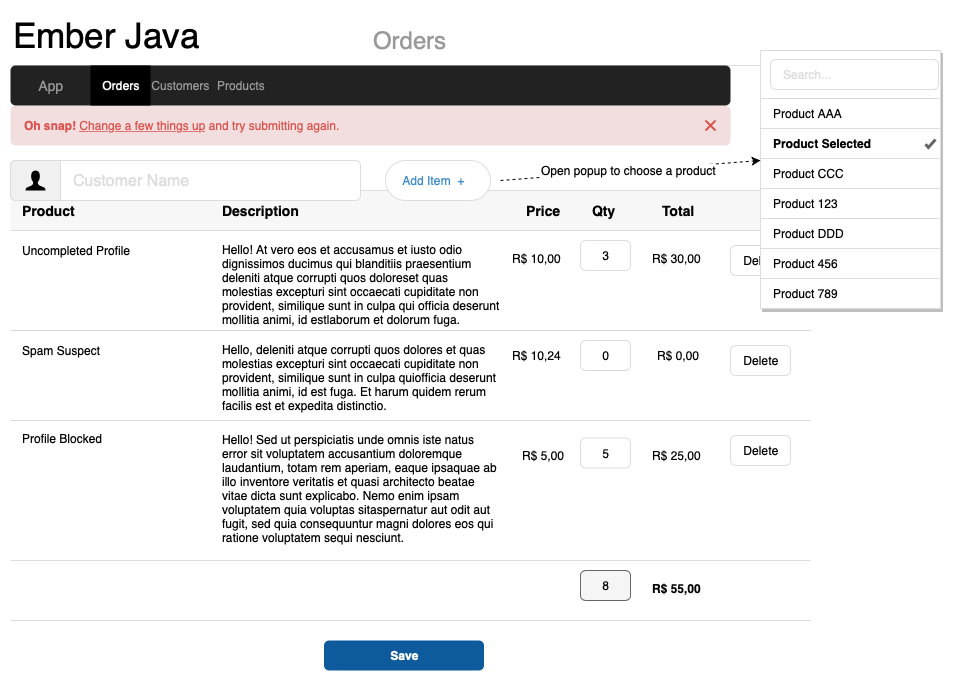Click the Description column header
953x681 pixels.
(x=260, y=211)
